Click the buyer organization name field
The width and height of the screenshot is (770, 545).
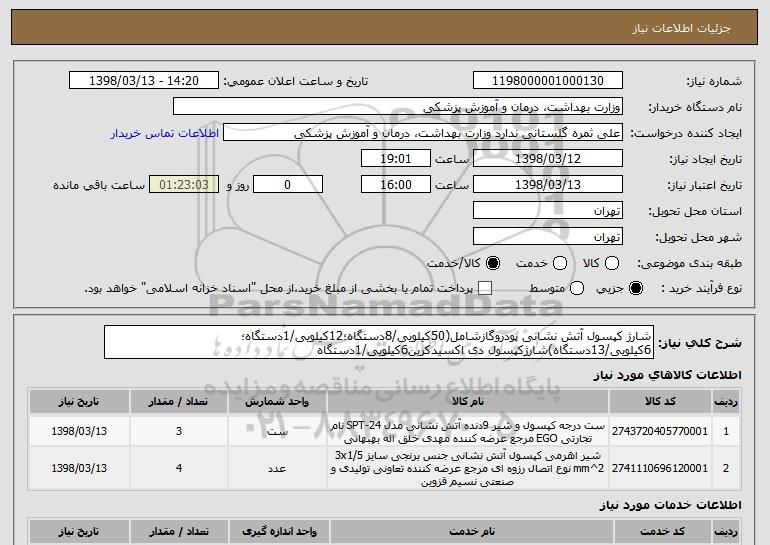click(x=398, y=107)
